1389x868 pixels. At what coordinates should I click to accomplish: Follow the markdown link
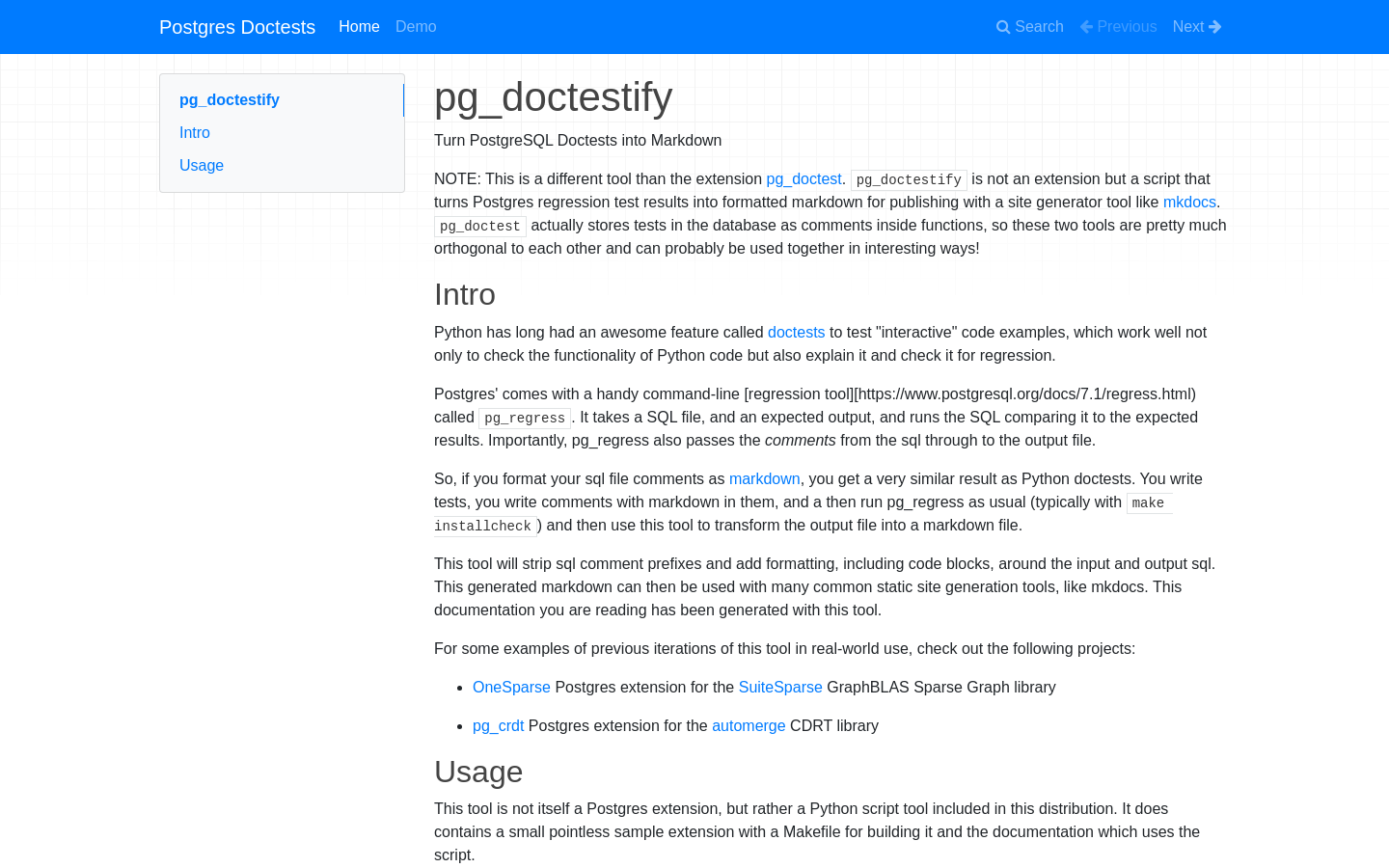click(x=764, y=479)
